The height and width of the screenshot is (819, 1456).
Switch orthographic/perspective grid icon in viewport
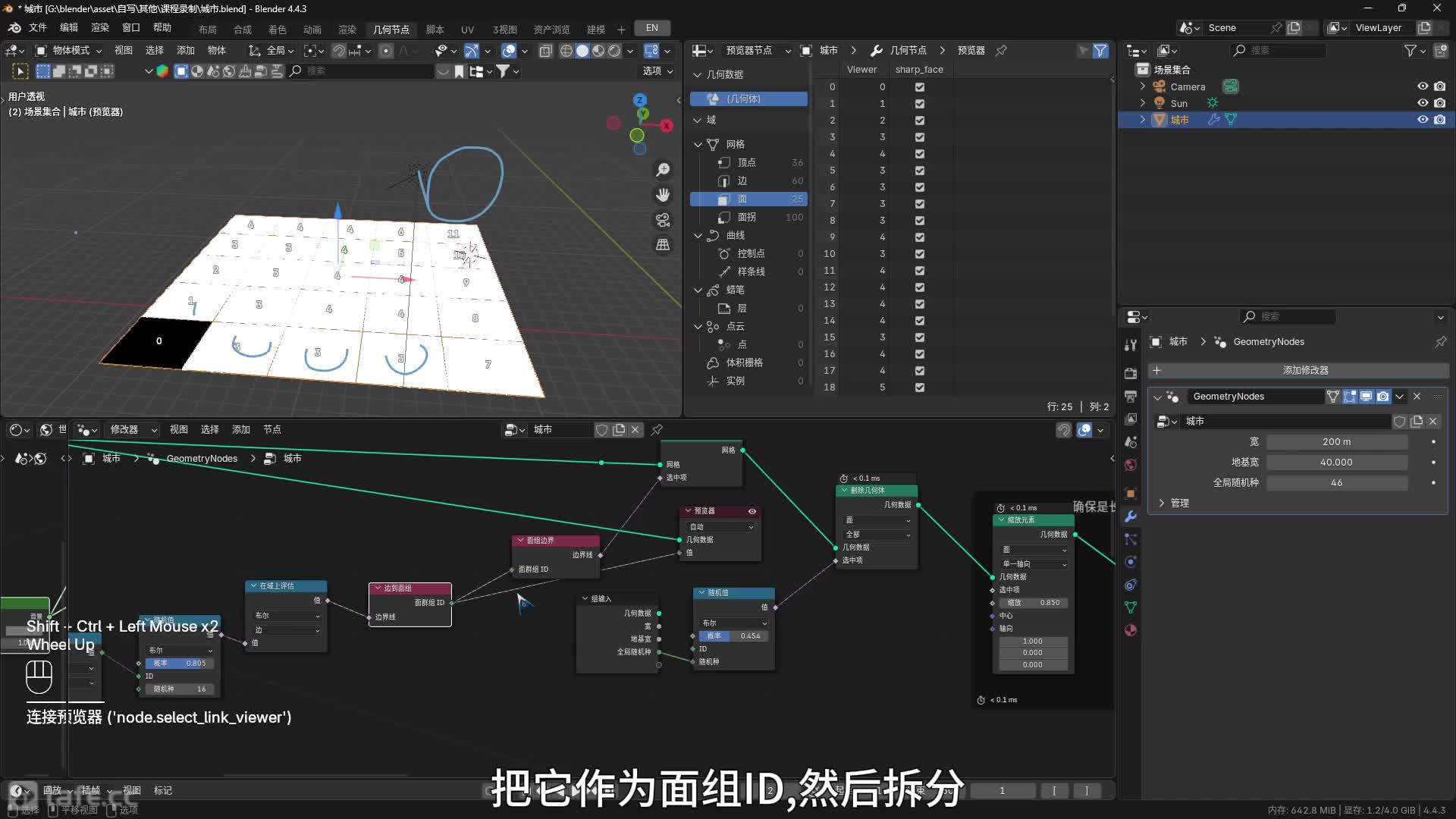663,245
